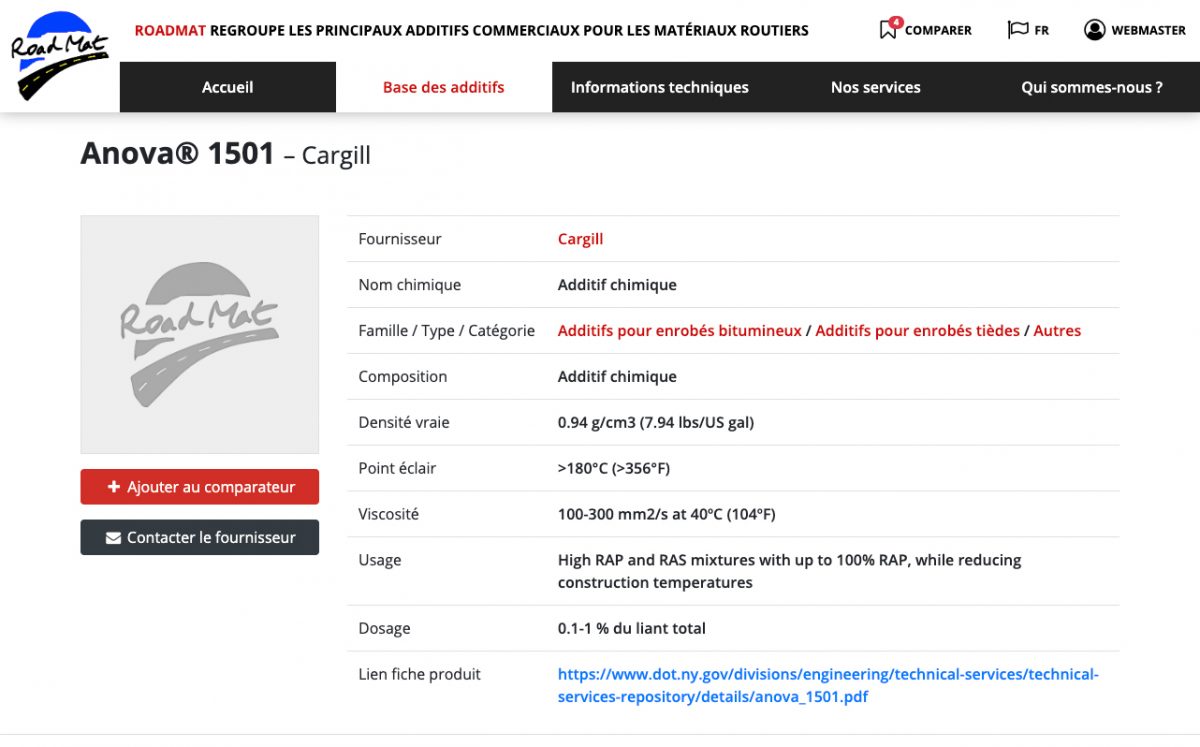
Task: Open the Qui sommes-nous ? page
Action: coord(1091,87)
